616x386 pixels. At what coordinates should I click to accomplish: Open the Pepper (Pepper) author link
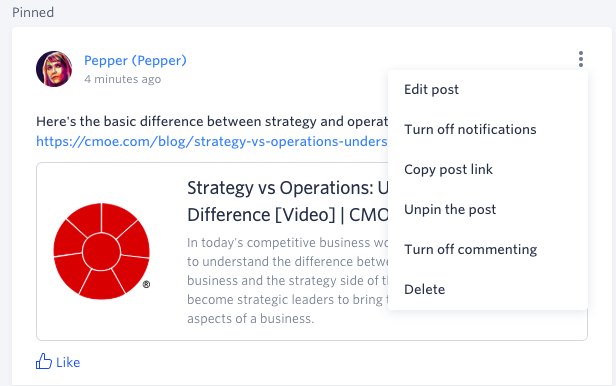click(135, 60)
